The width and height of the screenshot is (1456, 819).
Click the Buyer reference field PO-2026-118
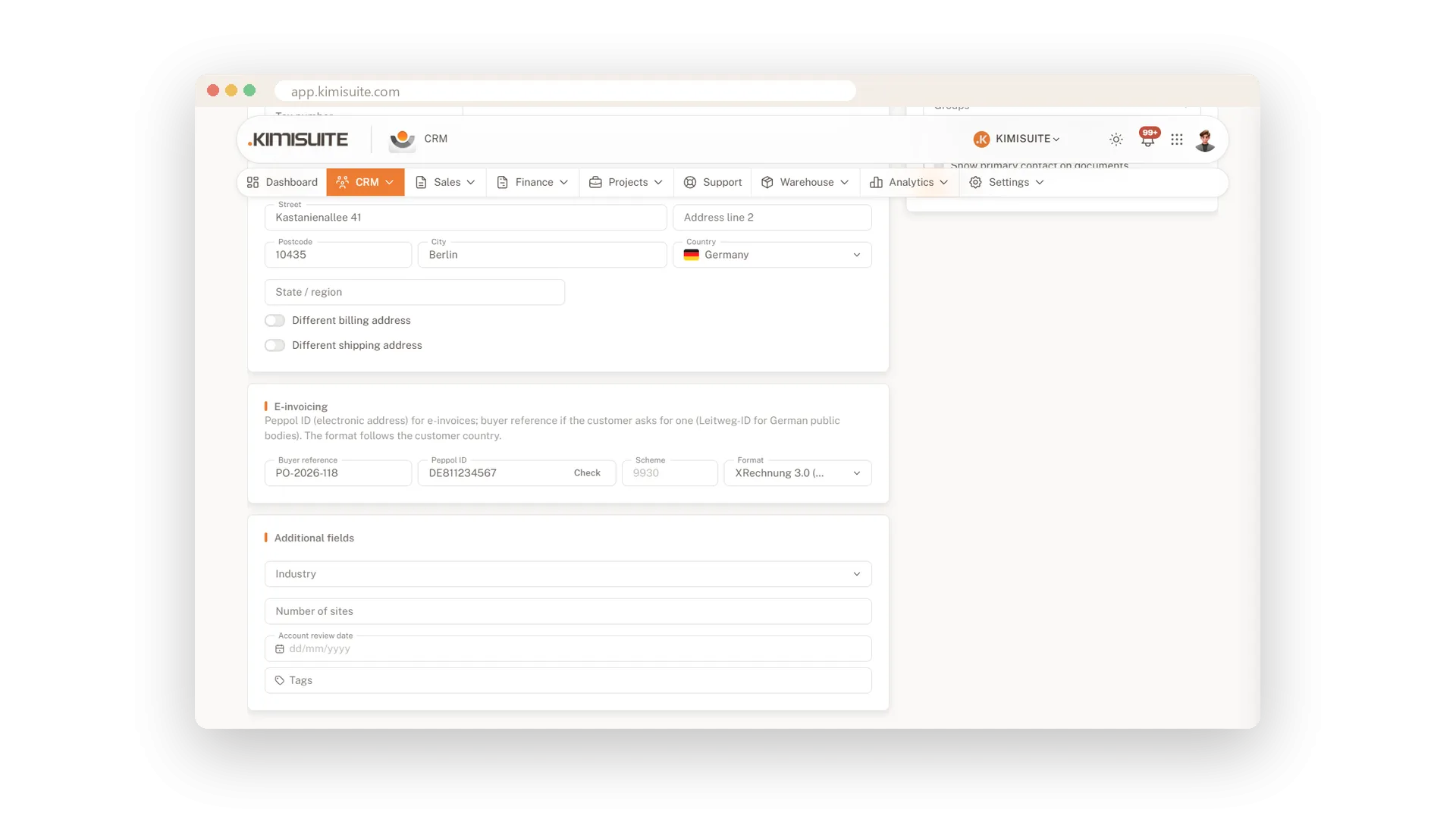(338, 473)
